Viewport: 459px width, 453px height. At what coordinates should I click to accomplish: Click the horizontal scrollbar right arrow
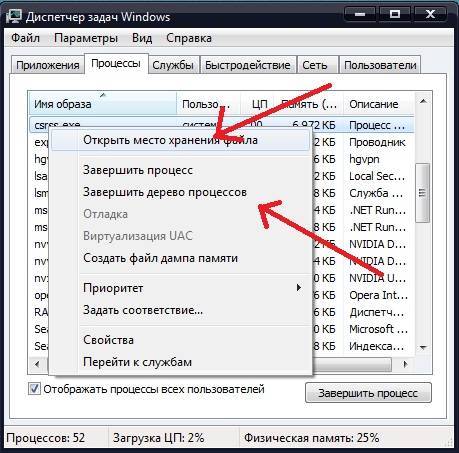405,364
